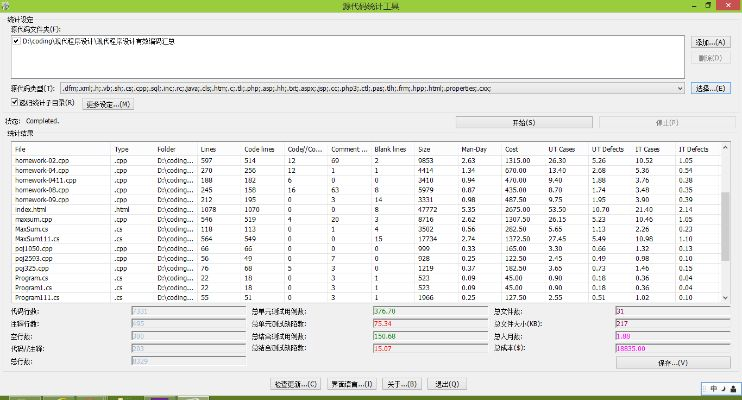742x400 pixels.
Task: Click size value 47772 of index.html
Action: (427, 209)
